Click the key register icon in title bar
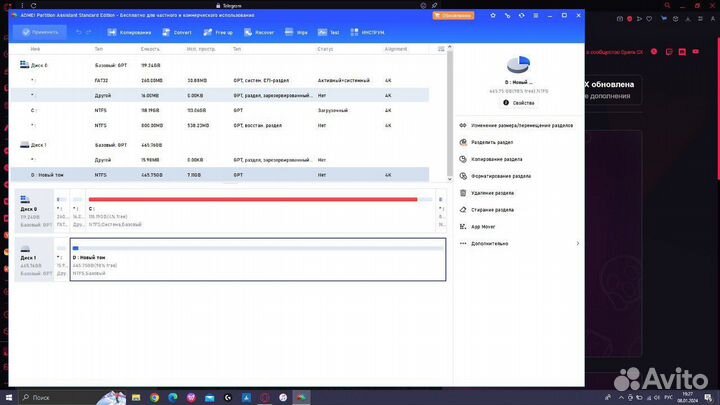 (x=507, y=16)
